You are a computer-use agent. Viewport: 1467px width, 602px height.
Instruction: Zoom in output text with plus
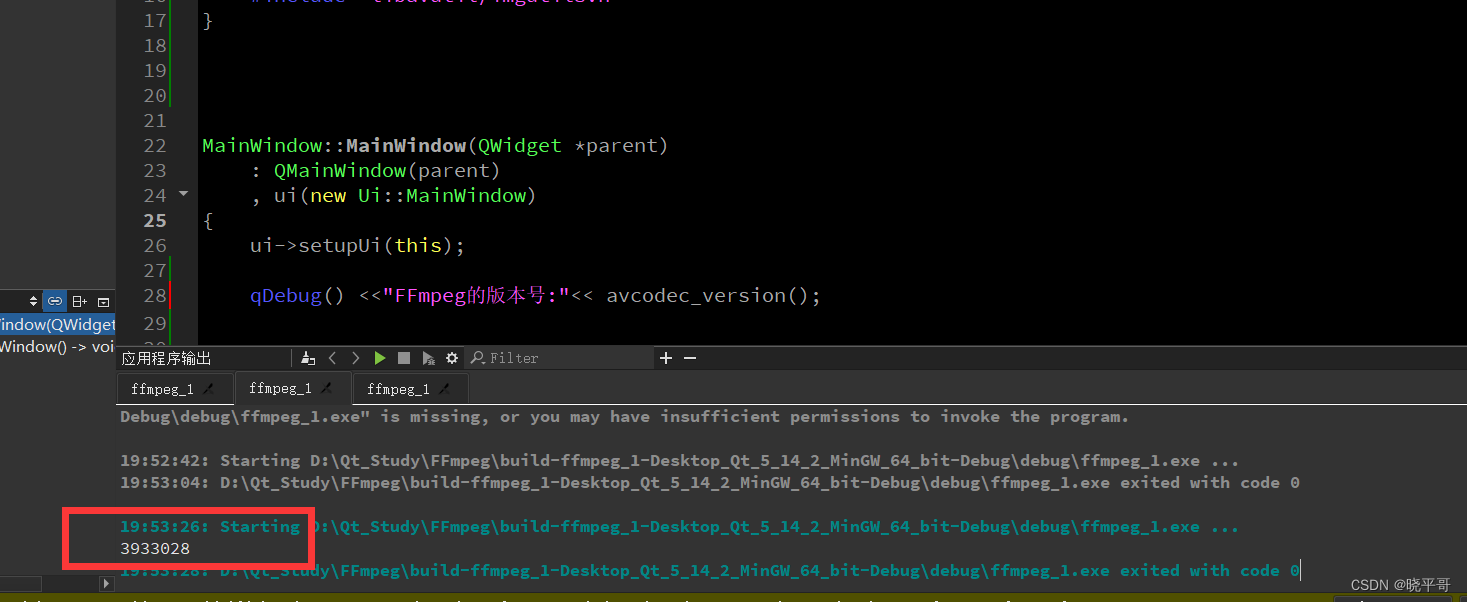666,358
